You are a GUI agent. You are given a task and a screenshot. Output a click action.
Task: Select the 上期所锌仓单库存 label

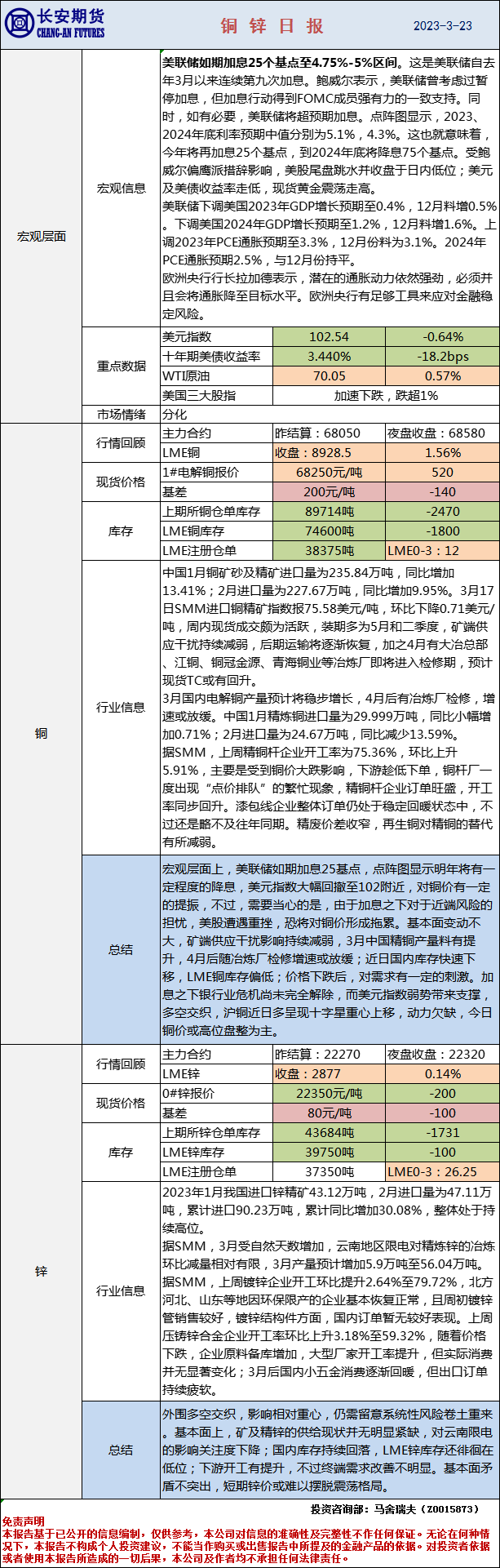[216, 1133]
